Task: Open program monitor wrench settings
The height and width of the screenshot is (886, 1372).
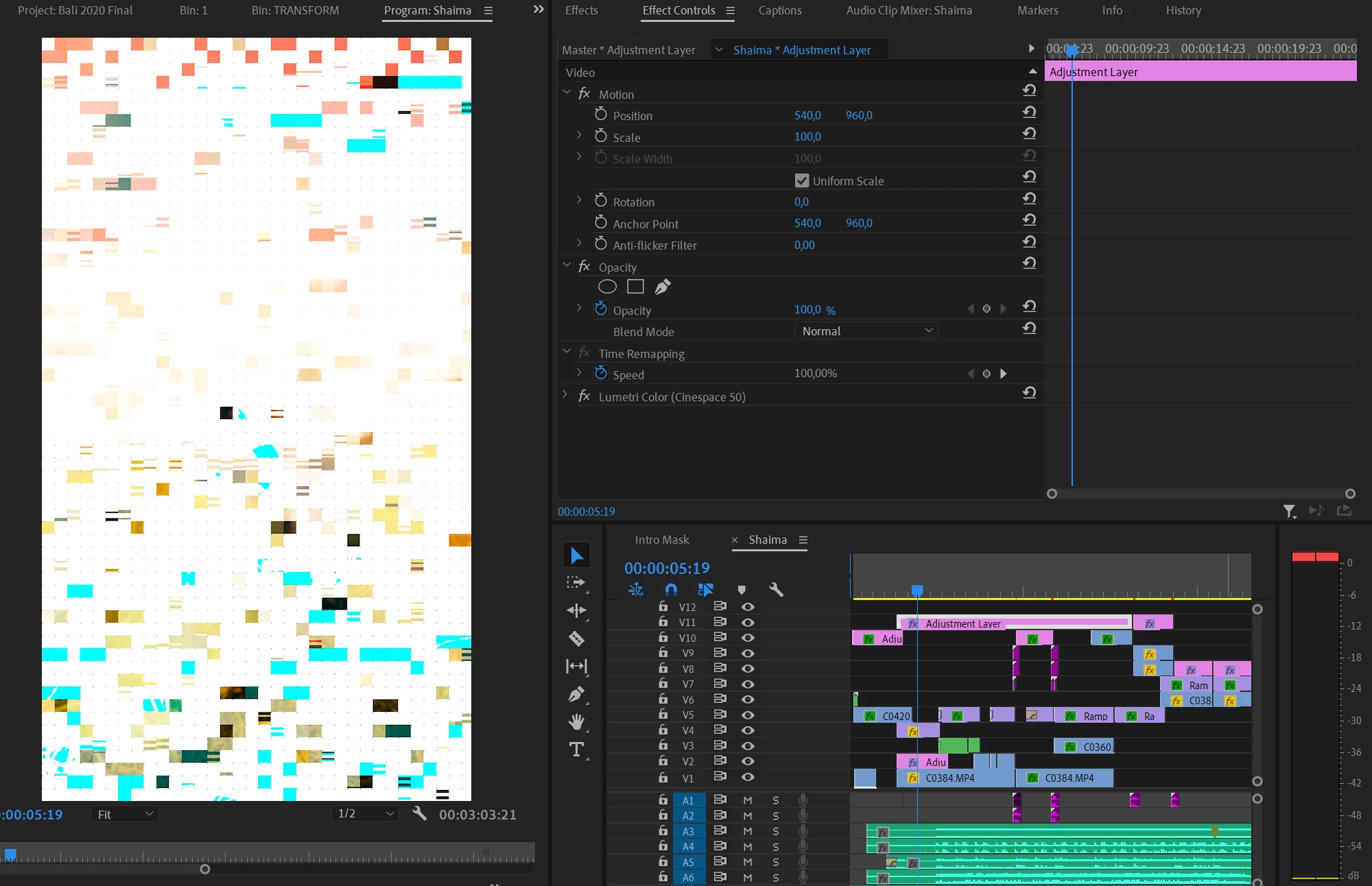Action: tap(419, 813)
